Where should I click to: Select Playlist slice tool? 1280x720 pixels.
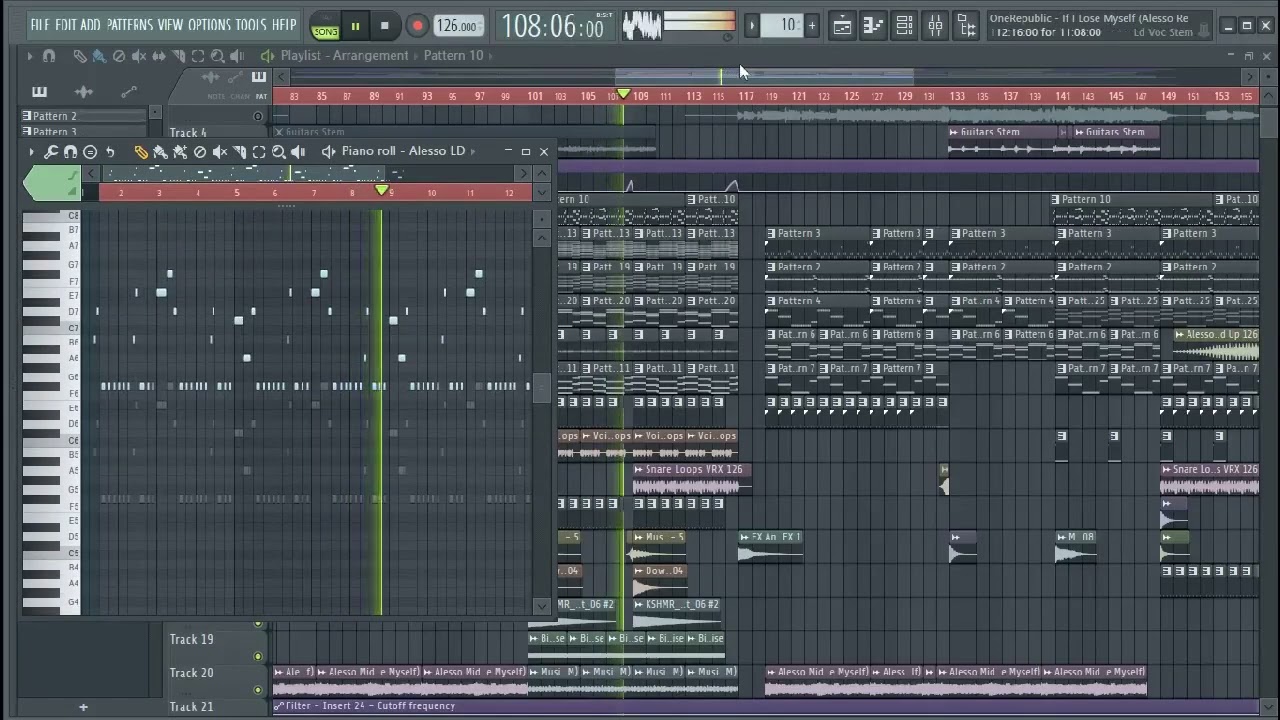click(x=178, y=56)
